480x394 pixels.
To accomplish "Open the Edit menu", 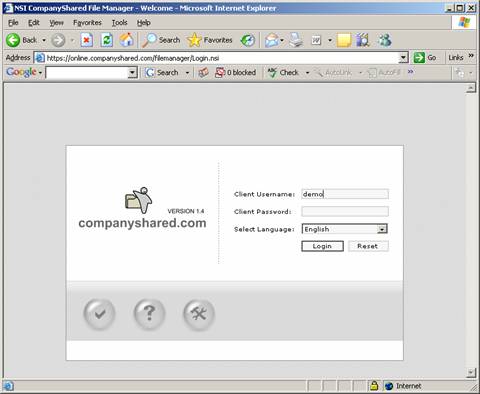I will click(34, 23).
